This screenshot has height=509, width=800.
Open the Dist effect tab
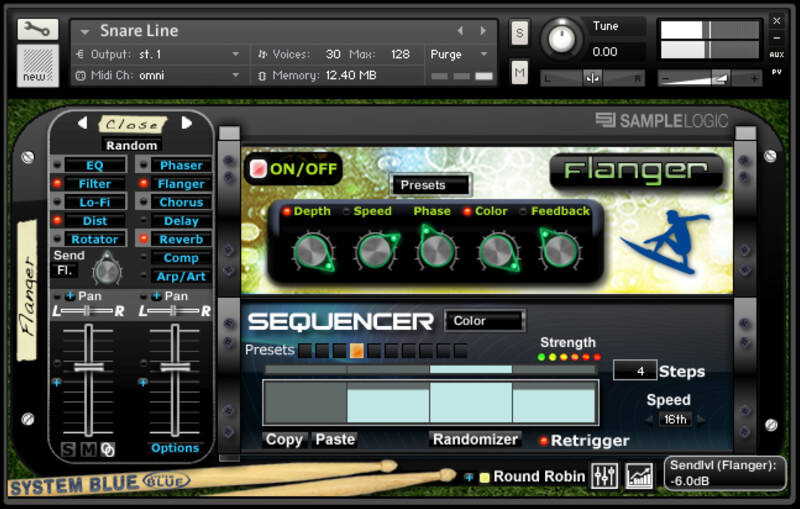95,221
